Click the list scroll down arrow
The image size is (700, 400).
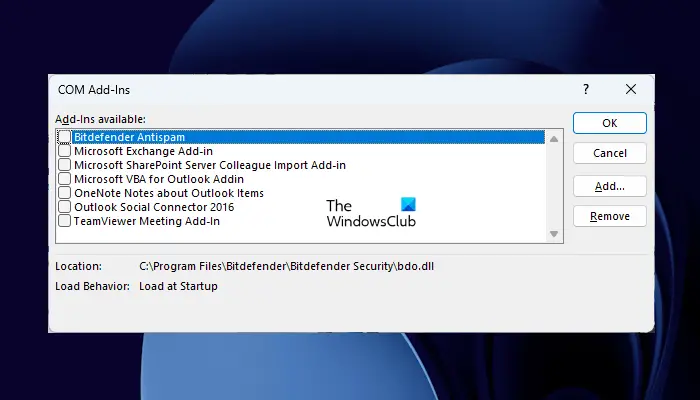[554, 234]
